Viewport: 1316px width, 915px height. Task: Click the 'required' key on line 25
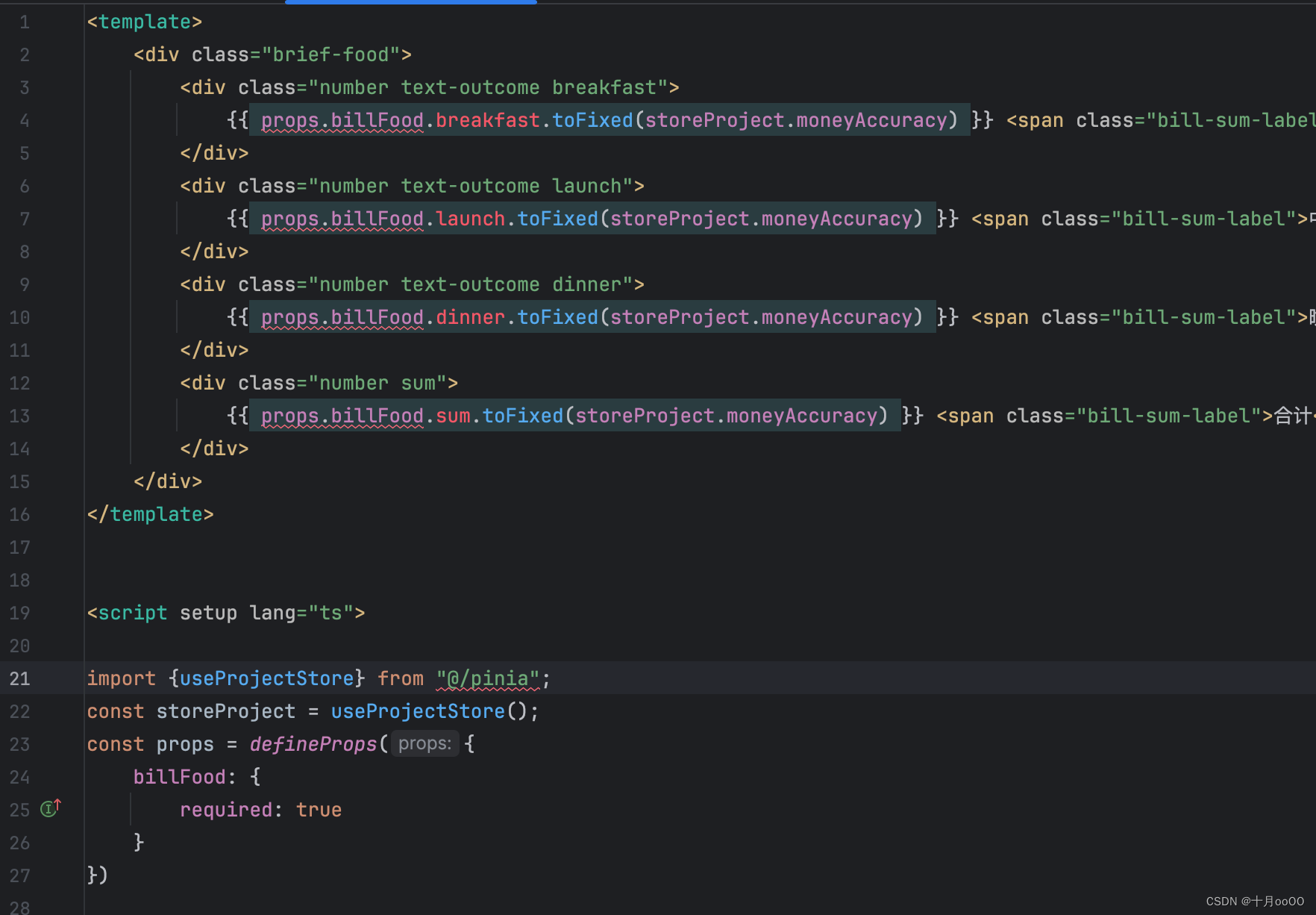click(x=226, y=810)
